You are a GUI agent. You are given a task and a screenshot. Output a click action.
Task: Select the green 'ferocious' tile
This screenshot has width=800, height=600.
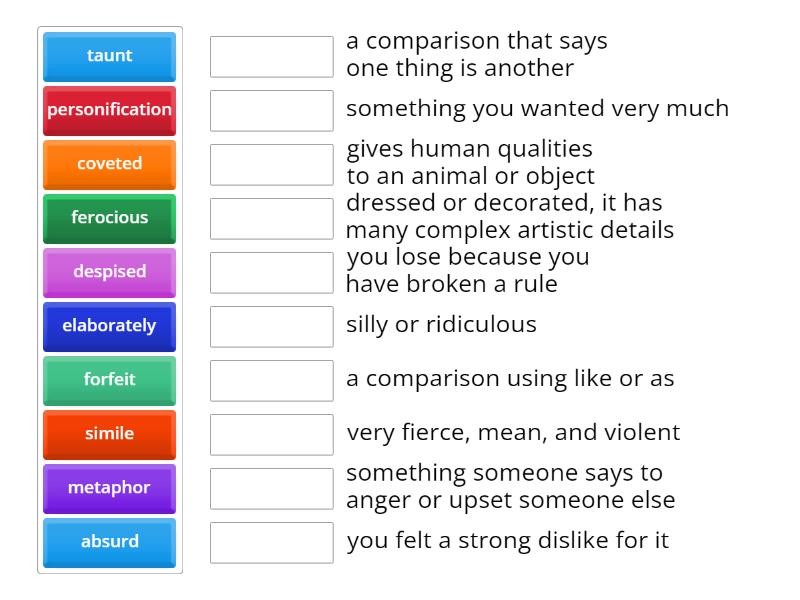pos(110,218)
